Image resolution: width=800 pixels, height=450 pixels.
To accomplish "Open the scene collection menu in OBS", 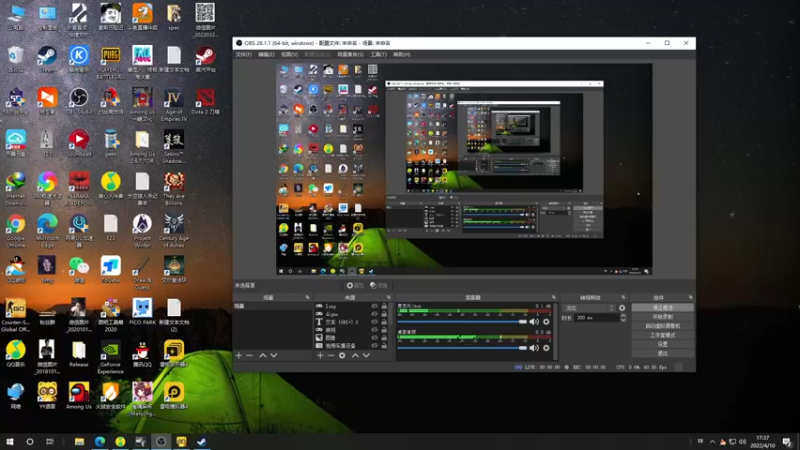I will 351,54.
